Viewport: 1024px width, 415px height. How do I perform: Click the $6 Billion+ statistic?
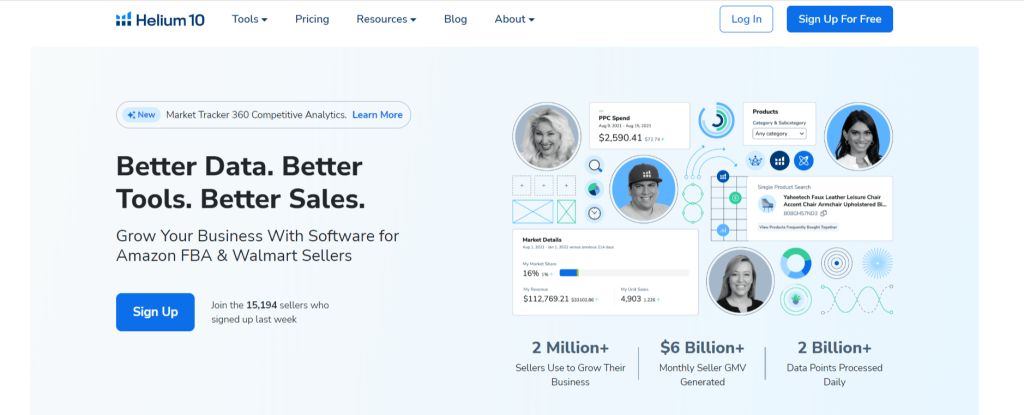(x=702, y=347)
